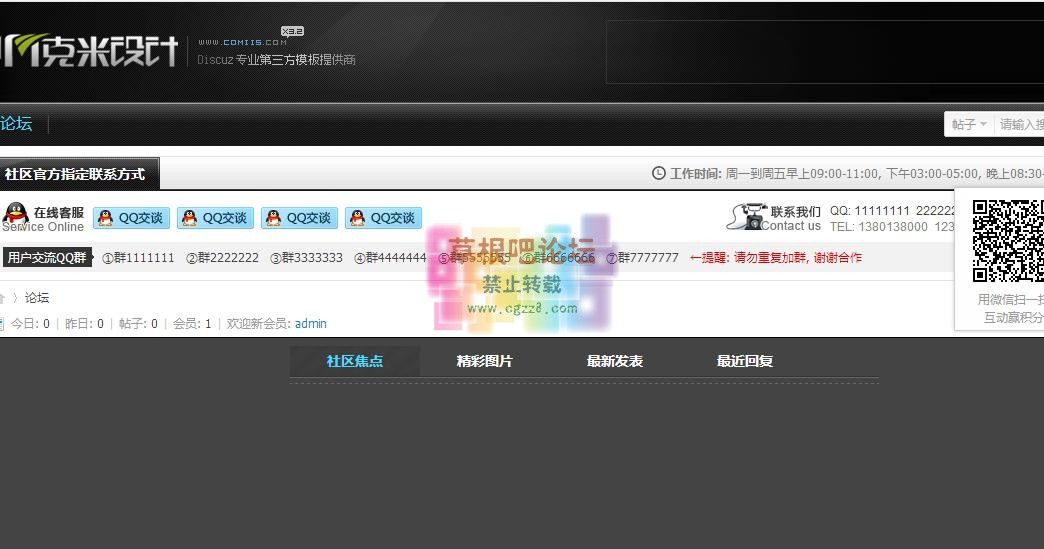Focus the search keyword input field
Screen dimensions: 1044x549
[1021, 124]
